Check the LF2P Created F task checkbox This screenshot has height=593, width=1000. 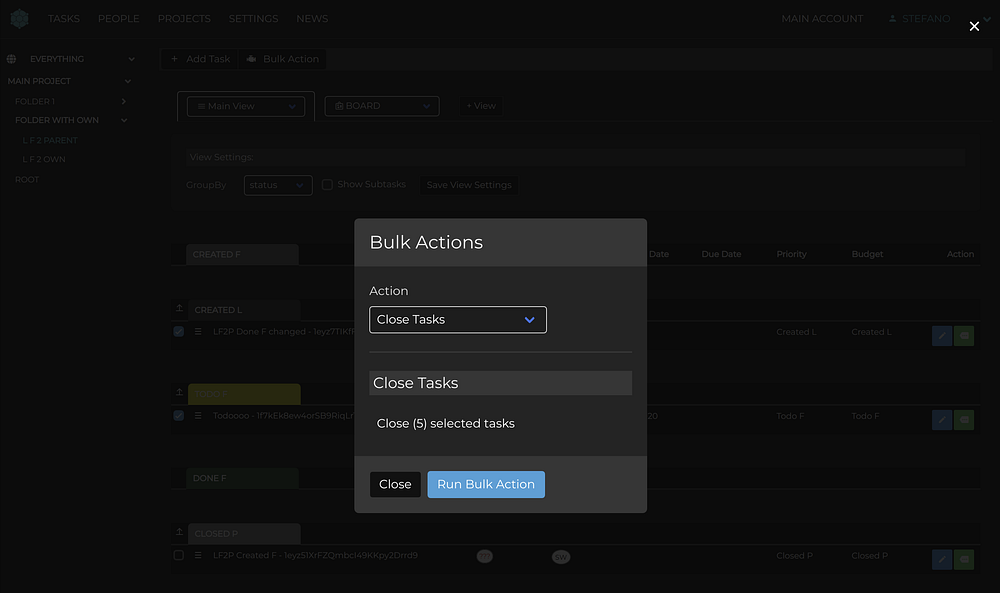[x=179, y=555]
